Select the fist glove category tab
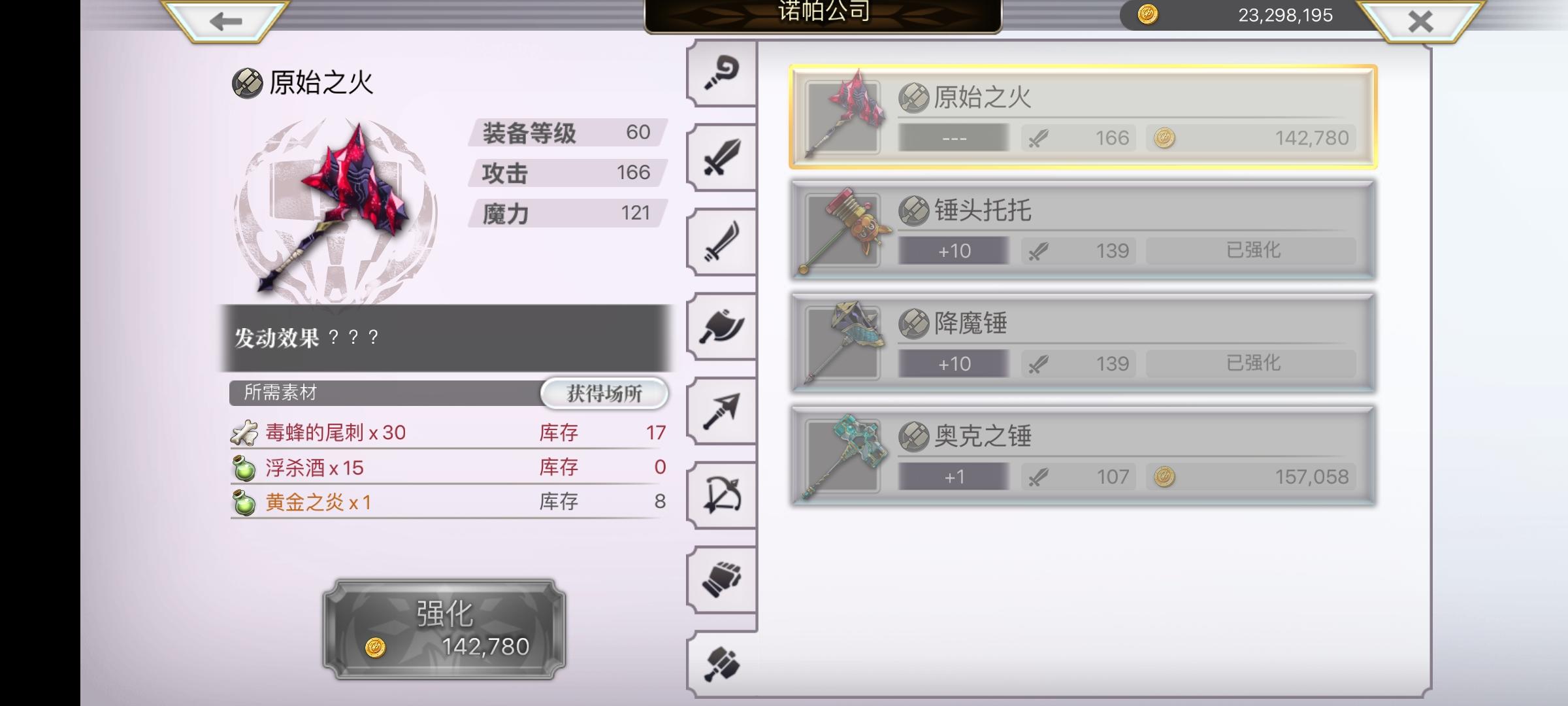This screenshot has width=1568, height=706. [x=722, y=579]
